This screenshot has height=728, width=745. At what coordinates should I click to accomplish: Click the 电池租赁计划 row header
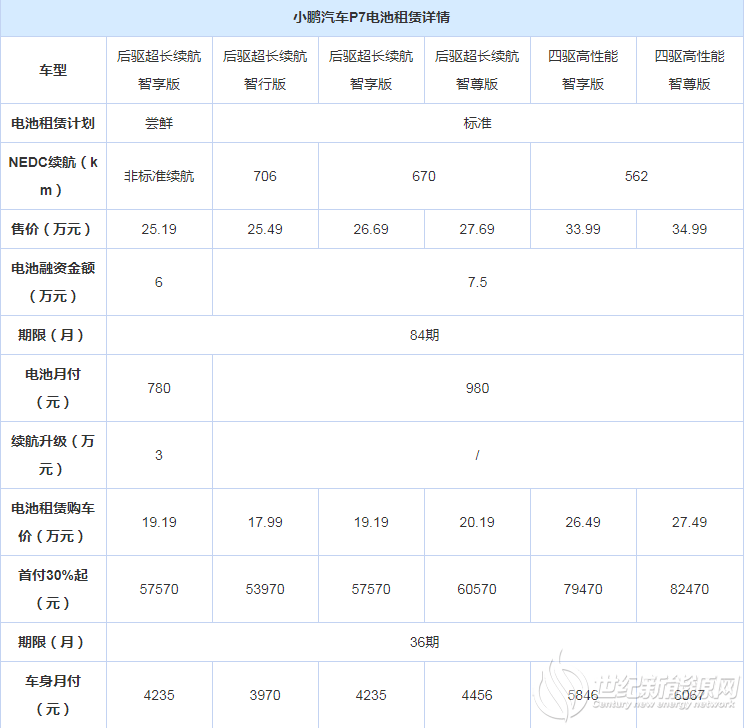53,123
